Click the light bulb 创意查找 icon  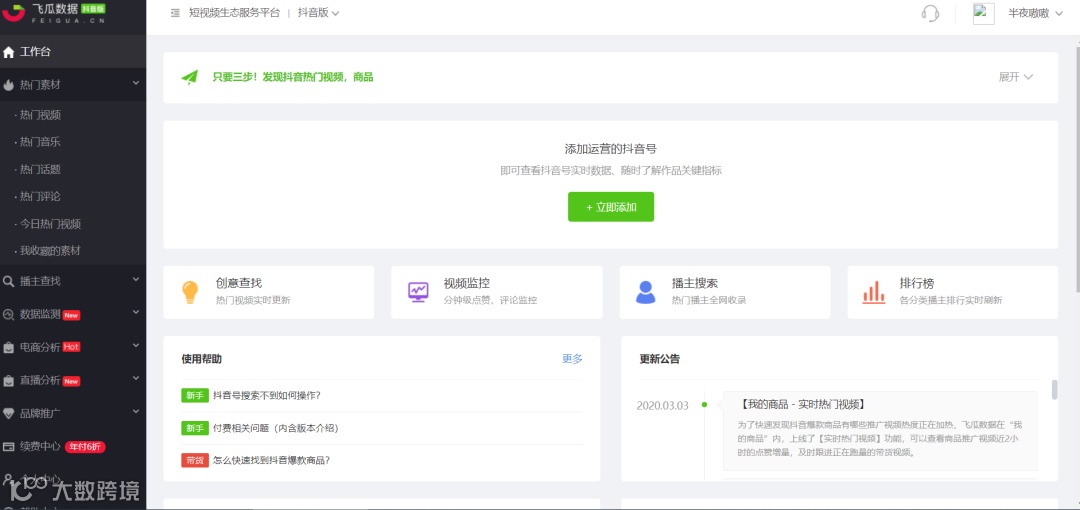189,292
